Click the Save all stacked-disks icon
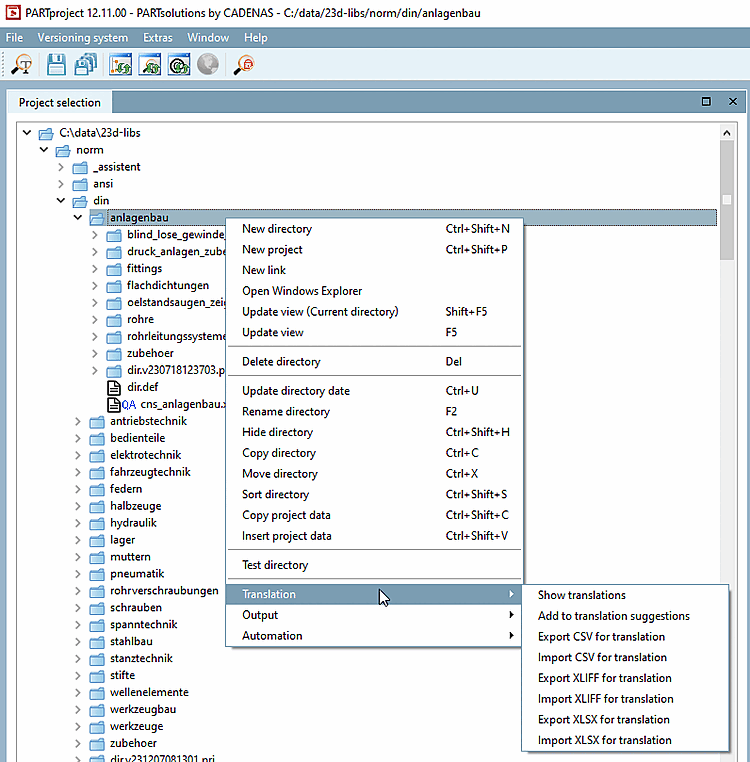The height and width of the screenshot is (762, 750). click(x=86, y=64)
